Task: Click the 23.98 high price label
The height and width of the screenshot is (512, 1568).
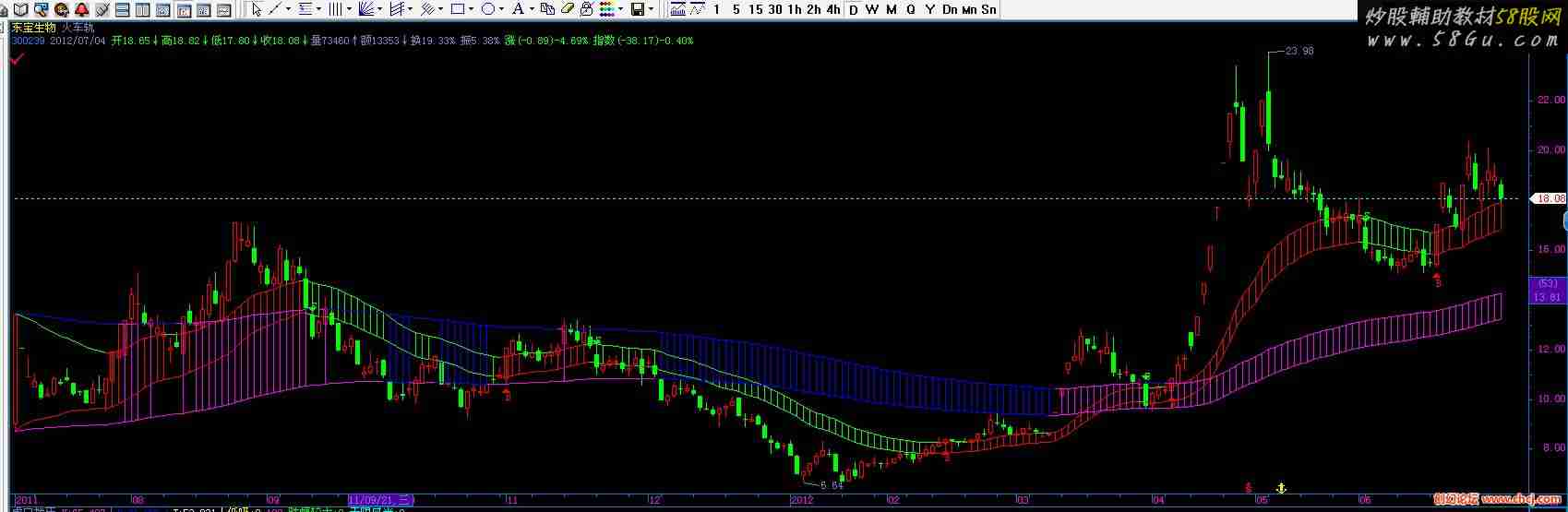Action: point(1299,51)
